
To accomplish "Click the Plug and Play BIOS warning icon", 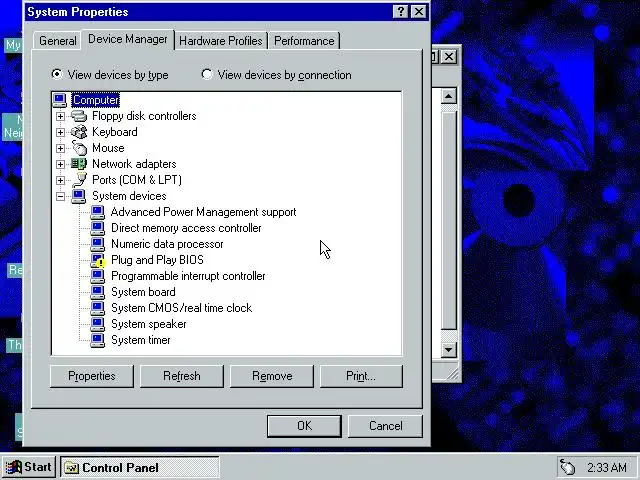I will click(x=98, y=260).
